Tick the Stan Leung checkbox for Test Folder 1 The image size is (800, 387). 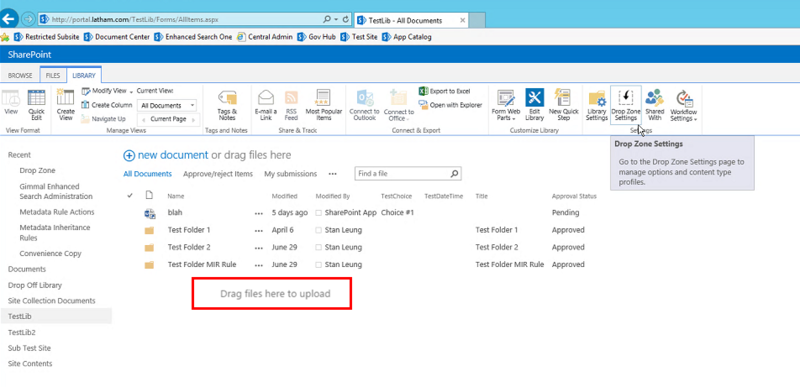(318, 230)
